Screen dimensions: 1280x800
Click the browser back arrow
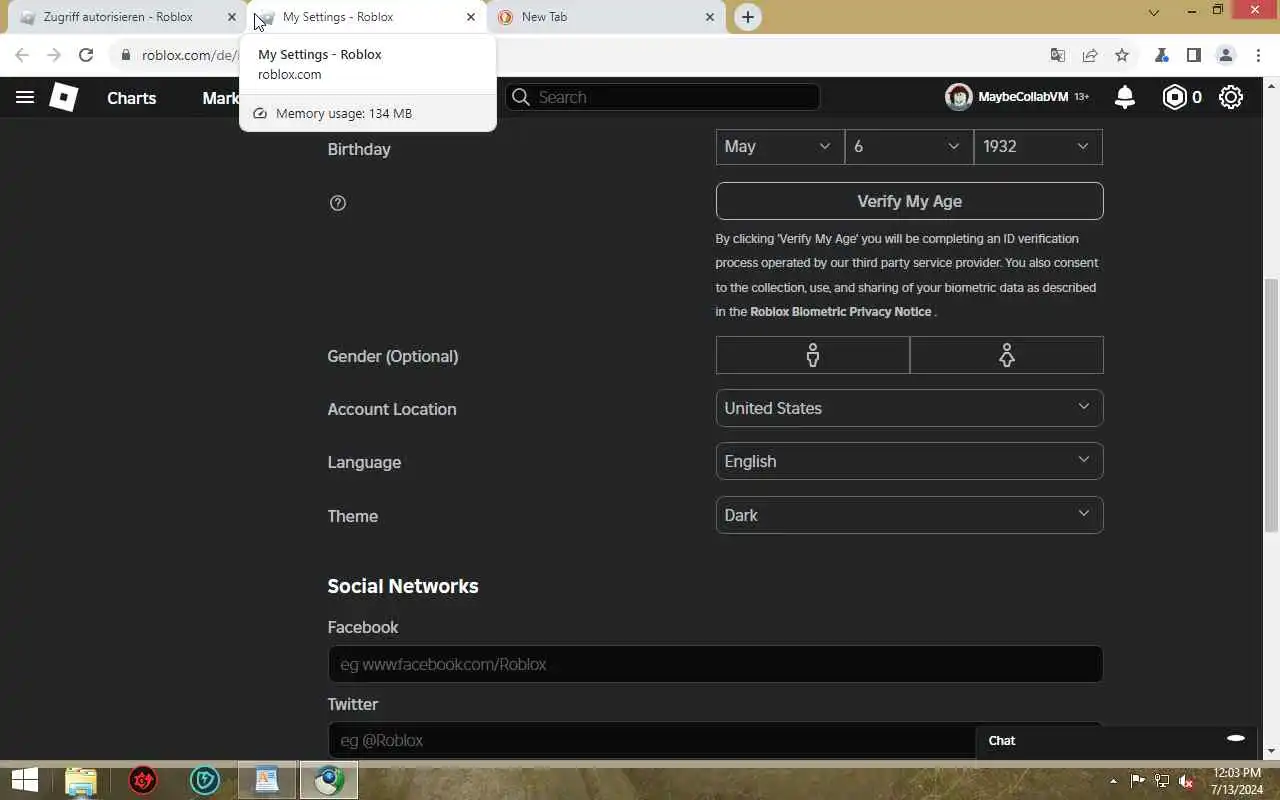coord(22,55)
